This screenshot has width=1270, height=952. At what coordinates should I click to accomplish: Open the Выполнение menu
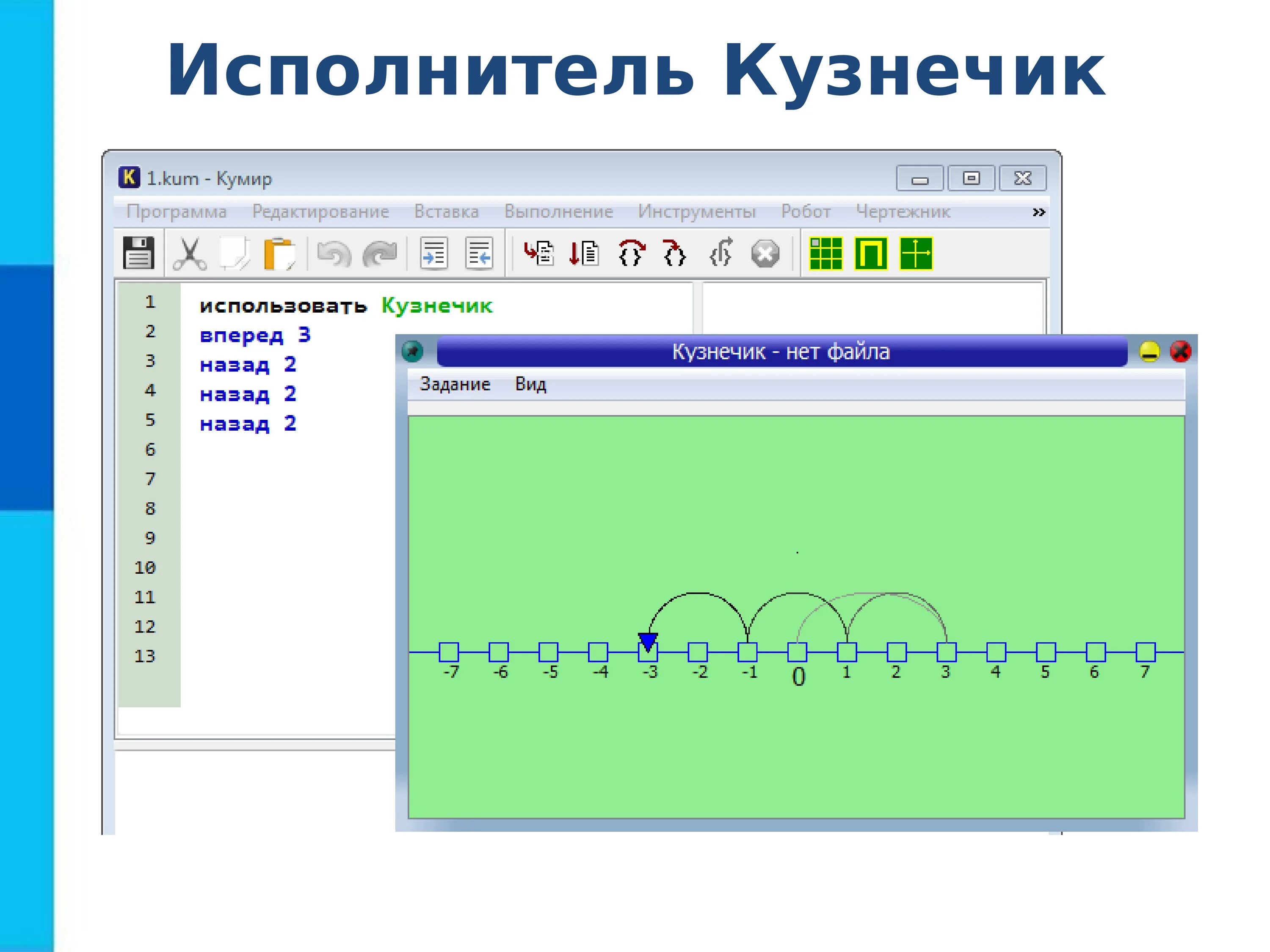558,212
